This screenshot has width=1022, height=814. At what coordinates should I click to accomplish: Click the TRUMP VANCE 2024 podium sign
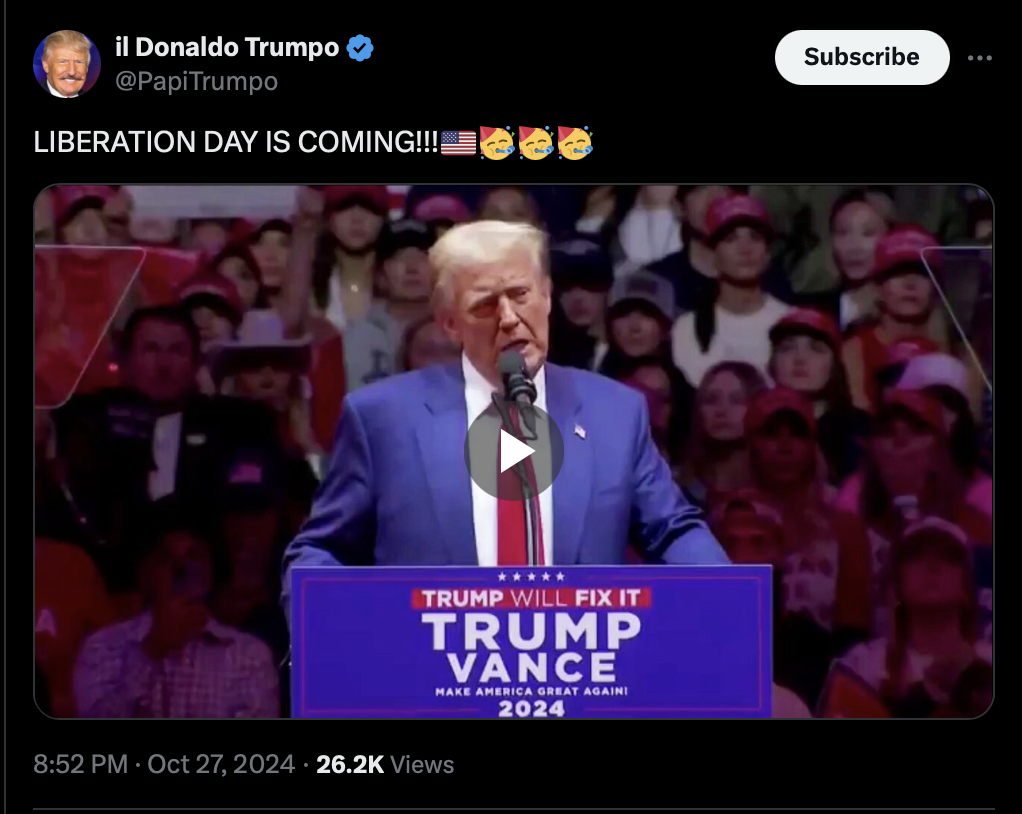[531, 642]
